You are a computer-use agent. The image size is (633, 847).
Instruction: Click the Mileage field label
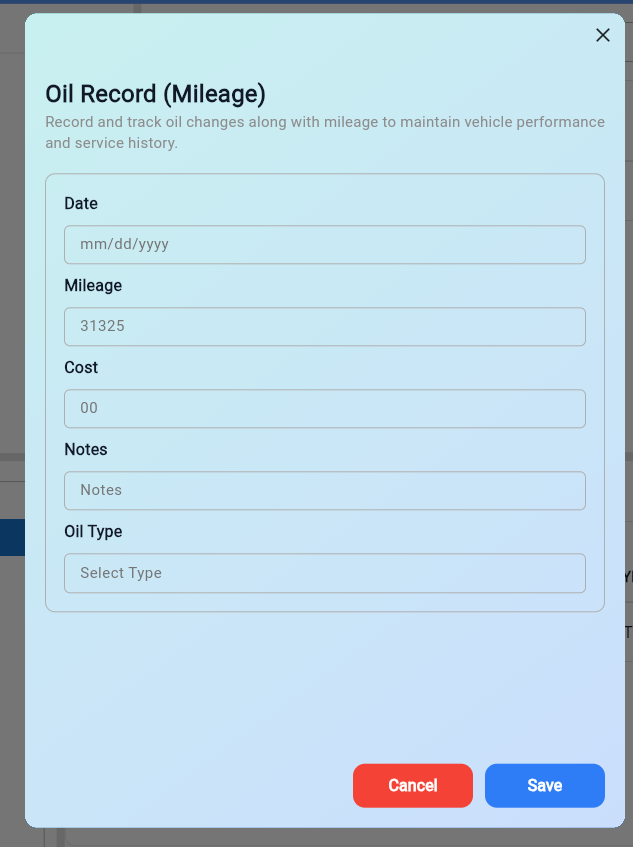[93, 285]
